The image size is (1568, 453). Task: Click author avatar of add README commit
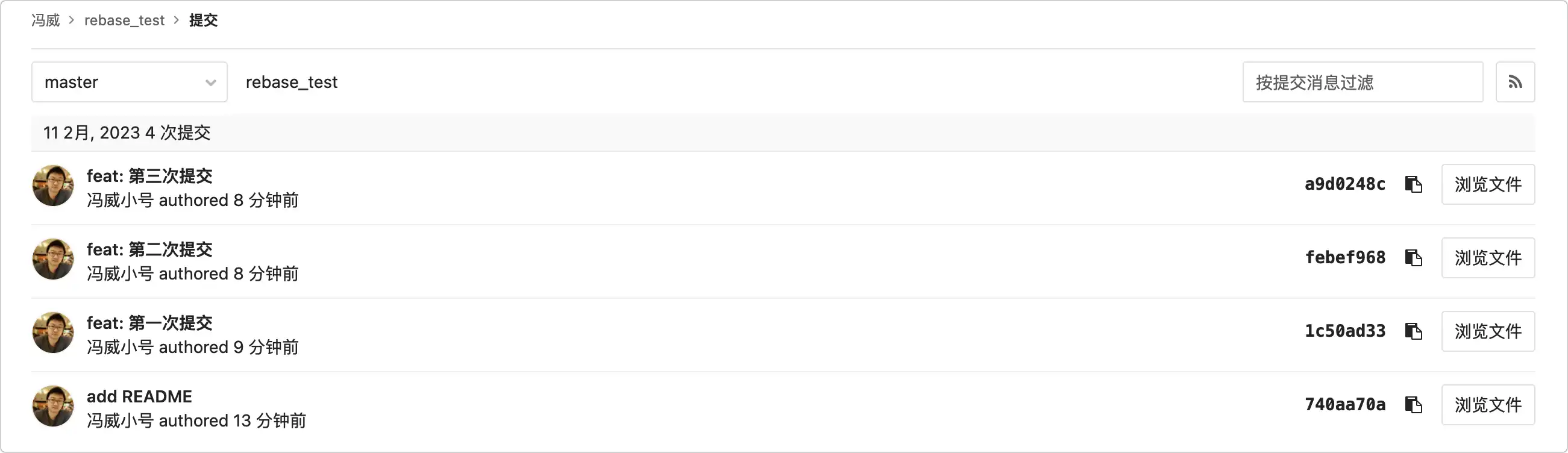pos(53,406)
